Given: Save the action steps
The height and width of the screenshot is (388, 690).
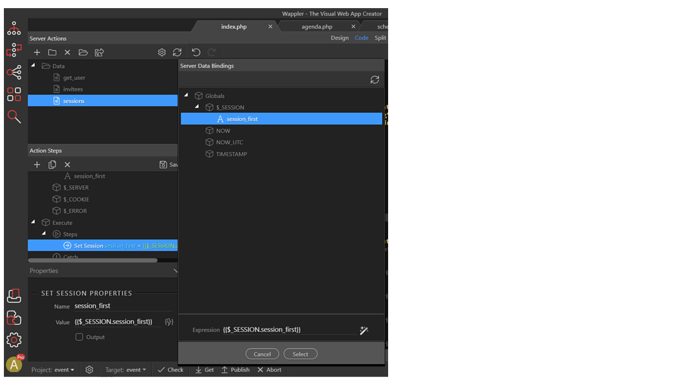Looking at the screenshot, I should tap(168, 165).
